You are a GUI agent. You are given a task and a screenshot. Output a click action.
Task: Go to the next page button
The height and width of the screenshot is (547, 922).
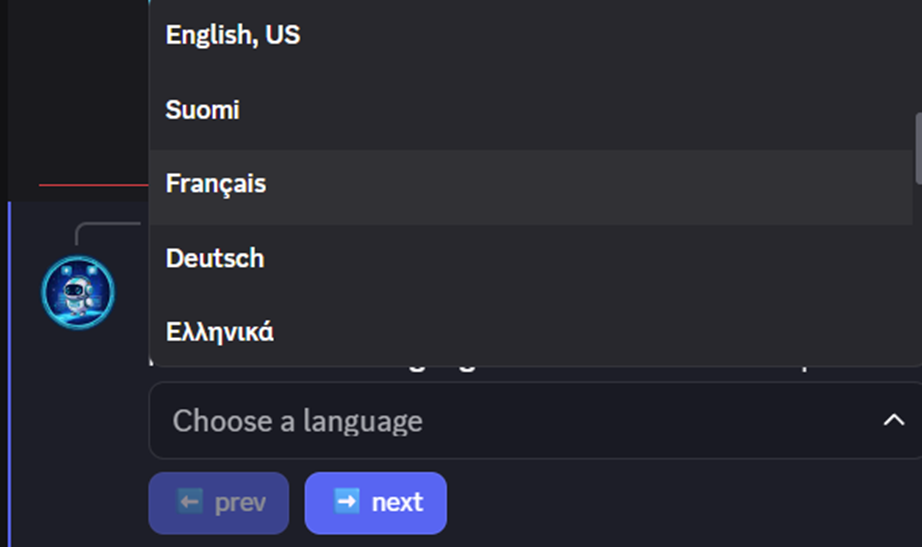point(376,502)
